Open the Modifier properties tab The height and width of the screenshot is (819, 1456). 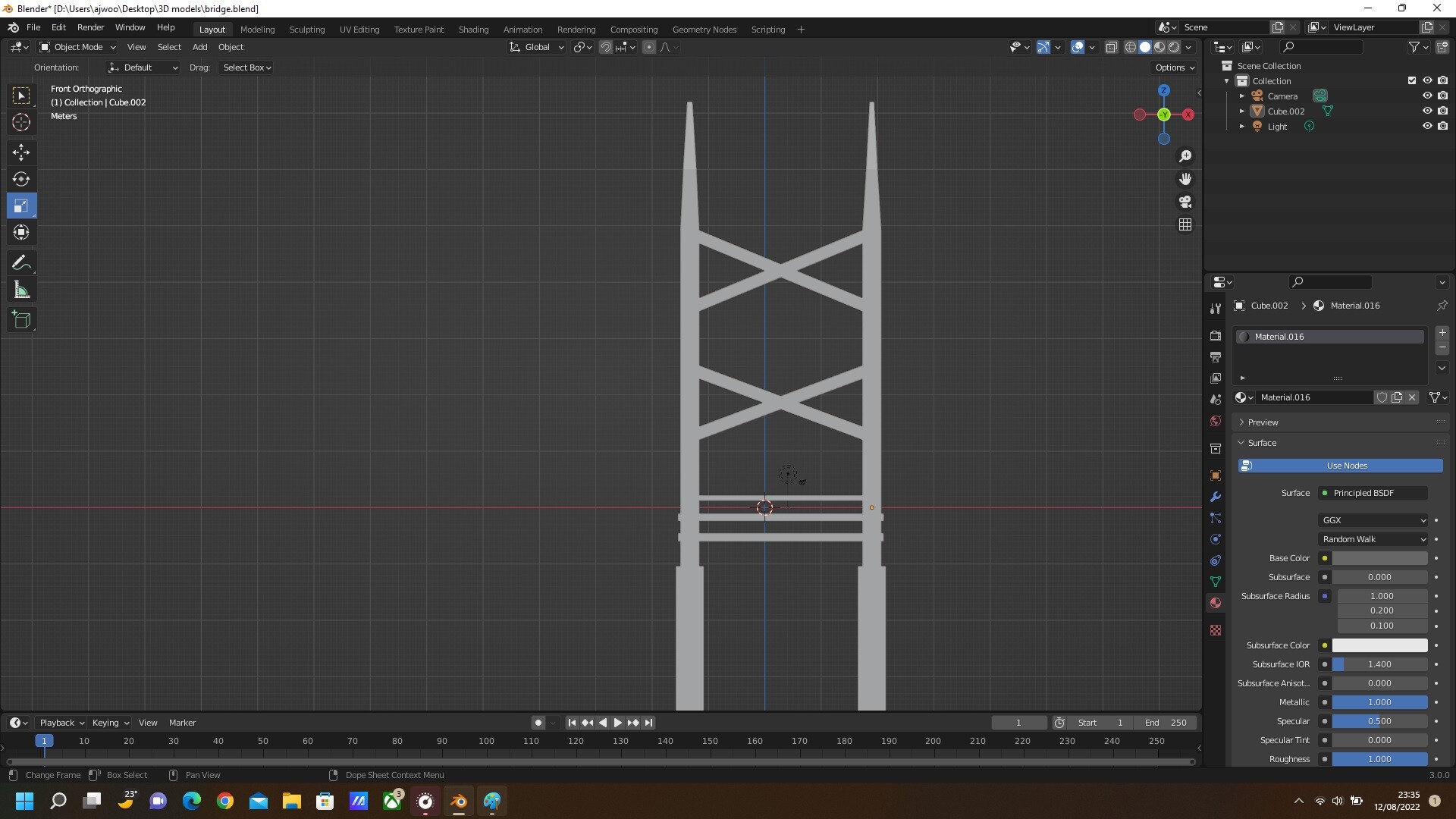click(x=1216, y=497)
